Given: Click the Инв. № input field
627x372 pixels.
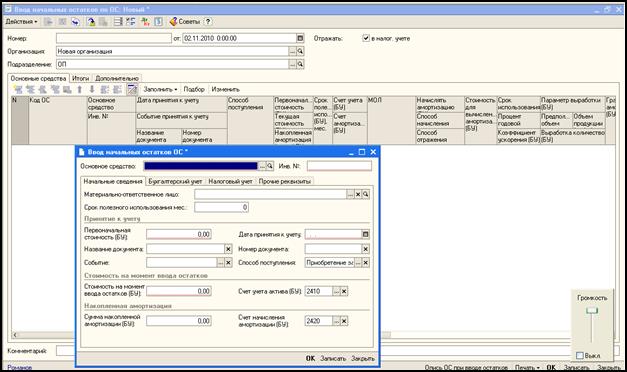Looking at the screenshot, I should click(x=339, y=166).
